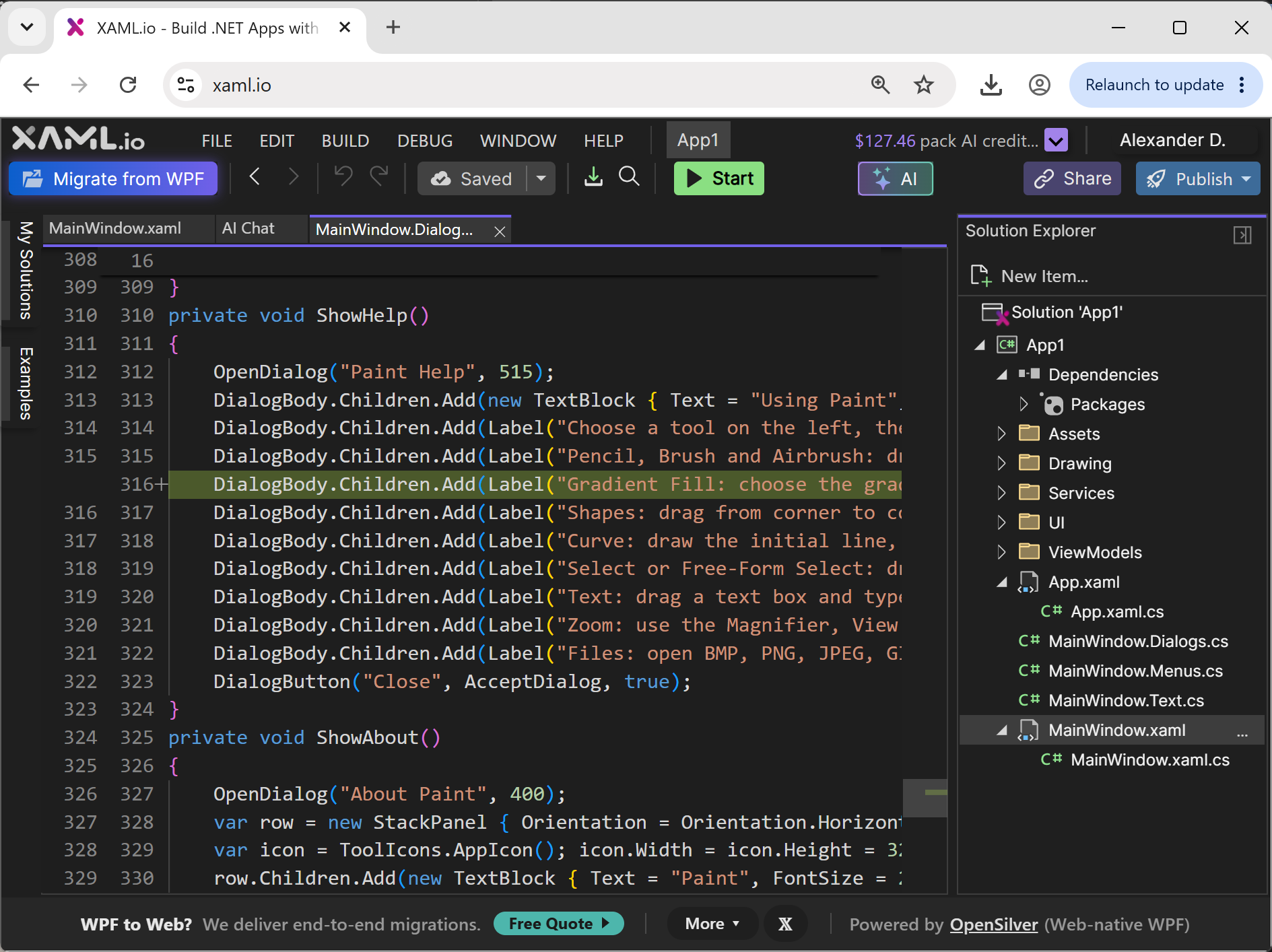Click the X social link in footer
1272x952 pixels.
pyautogui.click(x=785, y=924)
